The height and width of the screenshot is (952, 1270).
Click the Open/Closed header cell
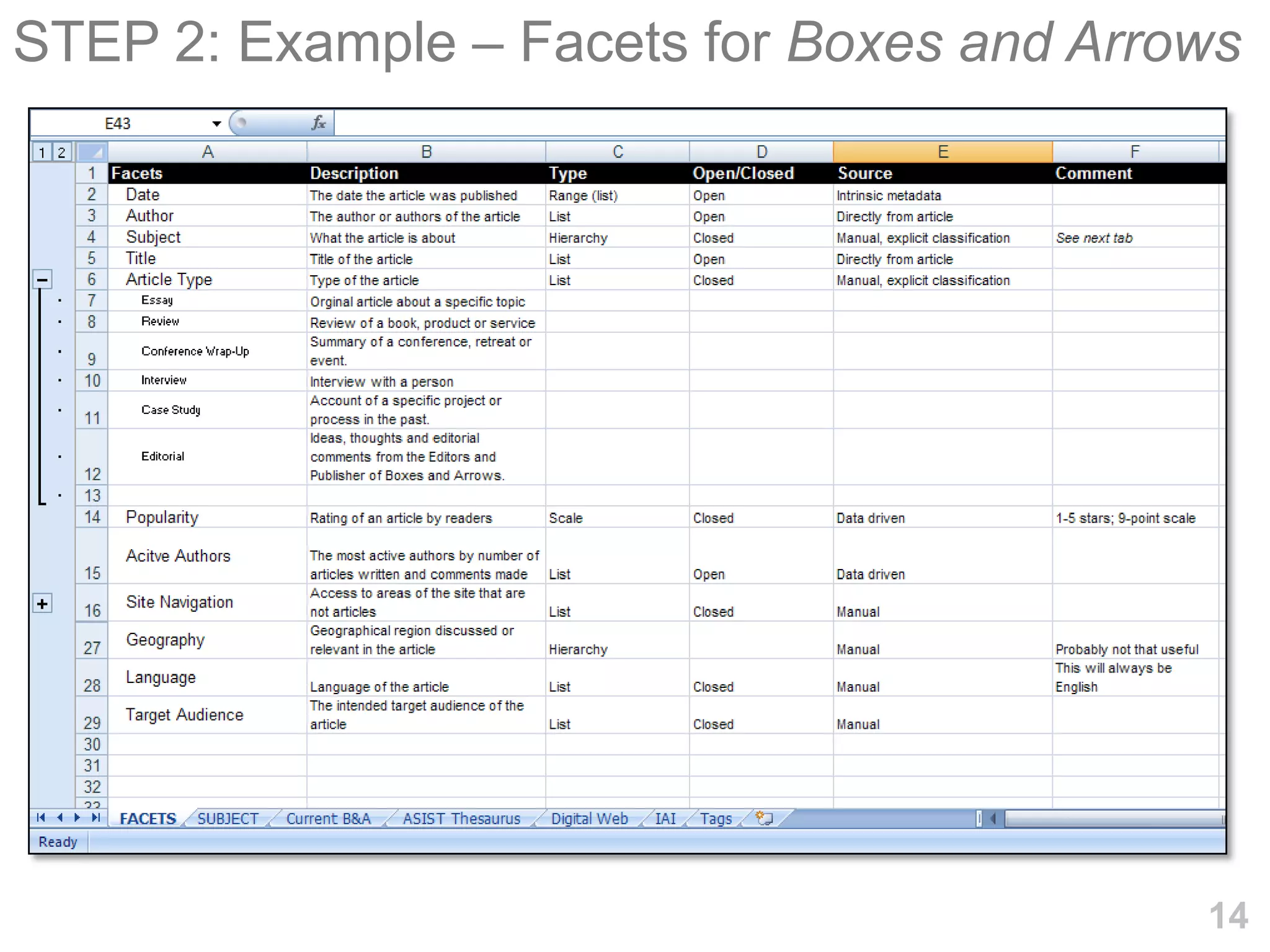coord(762,174)
